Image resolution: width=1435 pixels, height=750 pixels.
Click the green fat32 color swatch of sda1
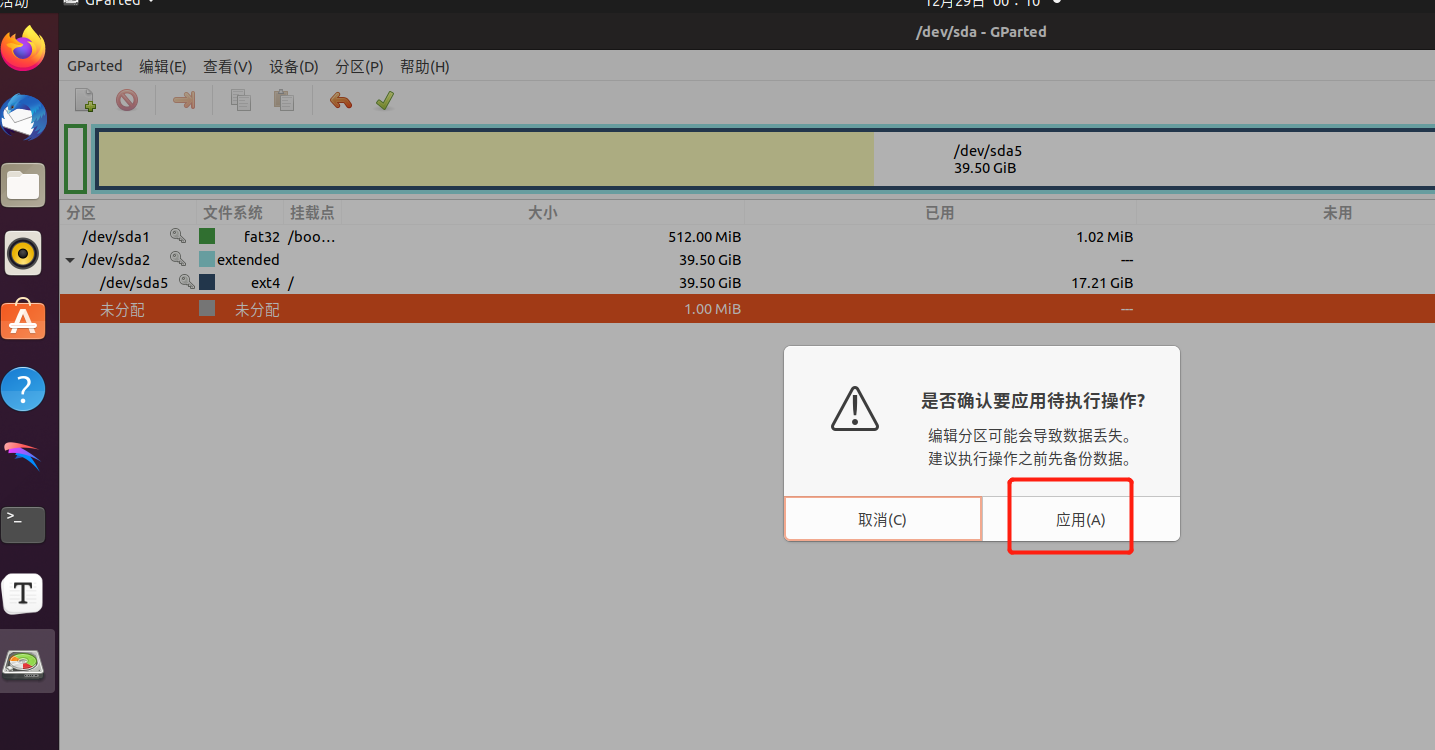(207, 237)
